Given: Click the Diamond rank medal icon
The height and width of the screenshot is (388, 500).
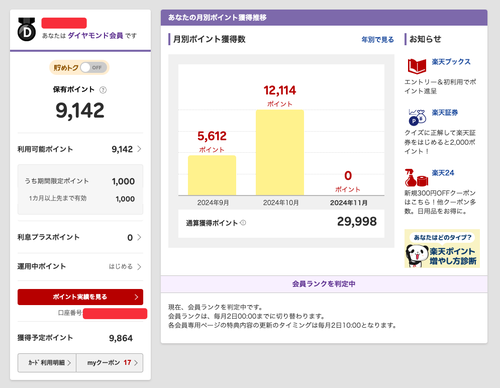Looking at the screenshot, I should pyautogui.click(x=26, y=29).
